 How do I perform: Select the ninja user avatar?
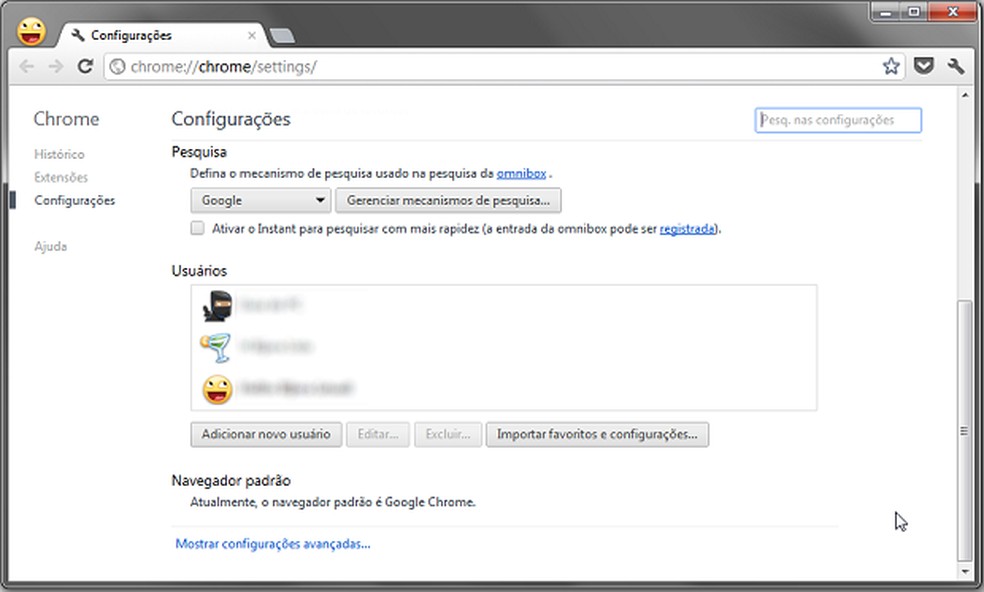click(218, 307)
